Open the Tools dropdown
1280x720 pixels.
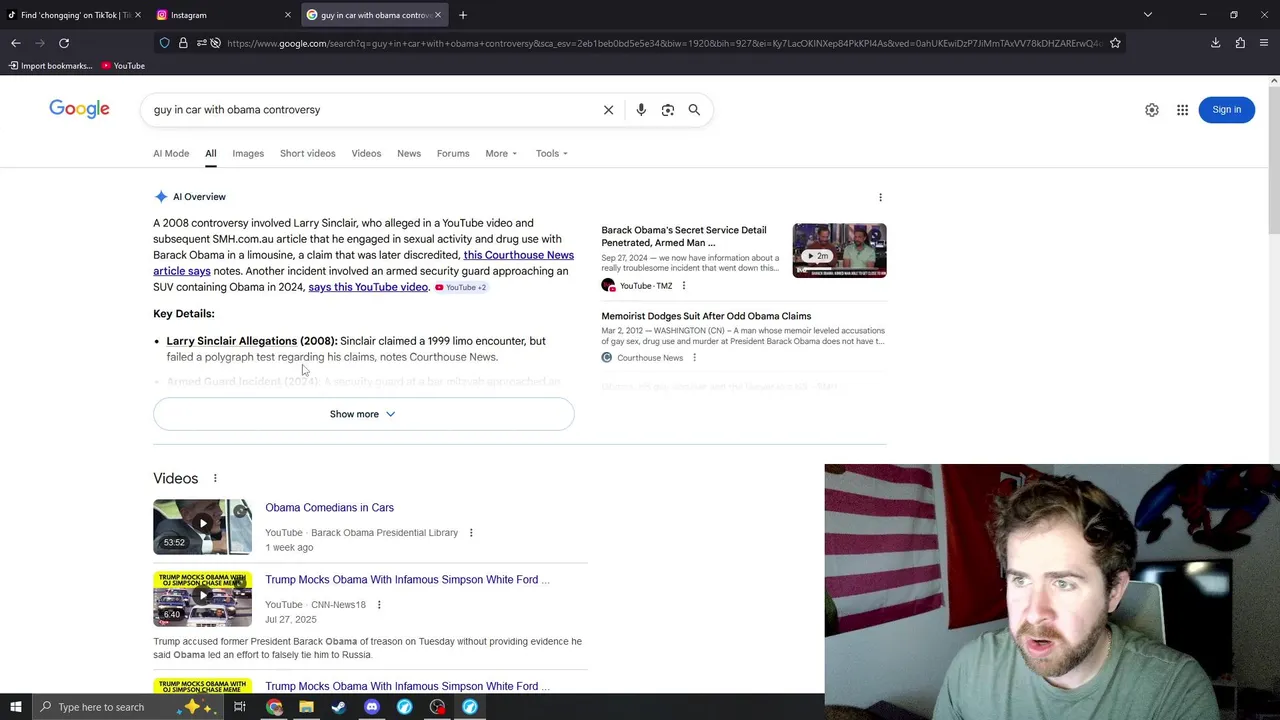pyautogui.click(x=551, y=153)
